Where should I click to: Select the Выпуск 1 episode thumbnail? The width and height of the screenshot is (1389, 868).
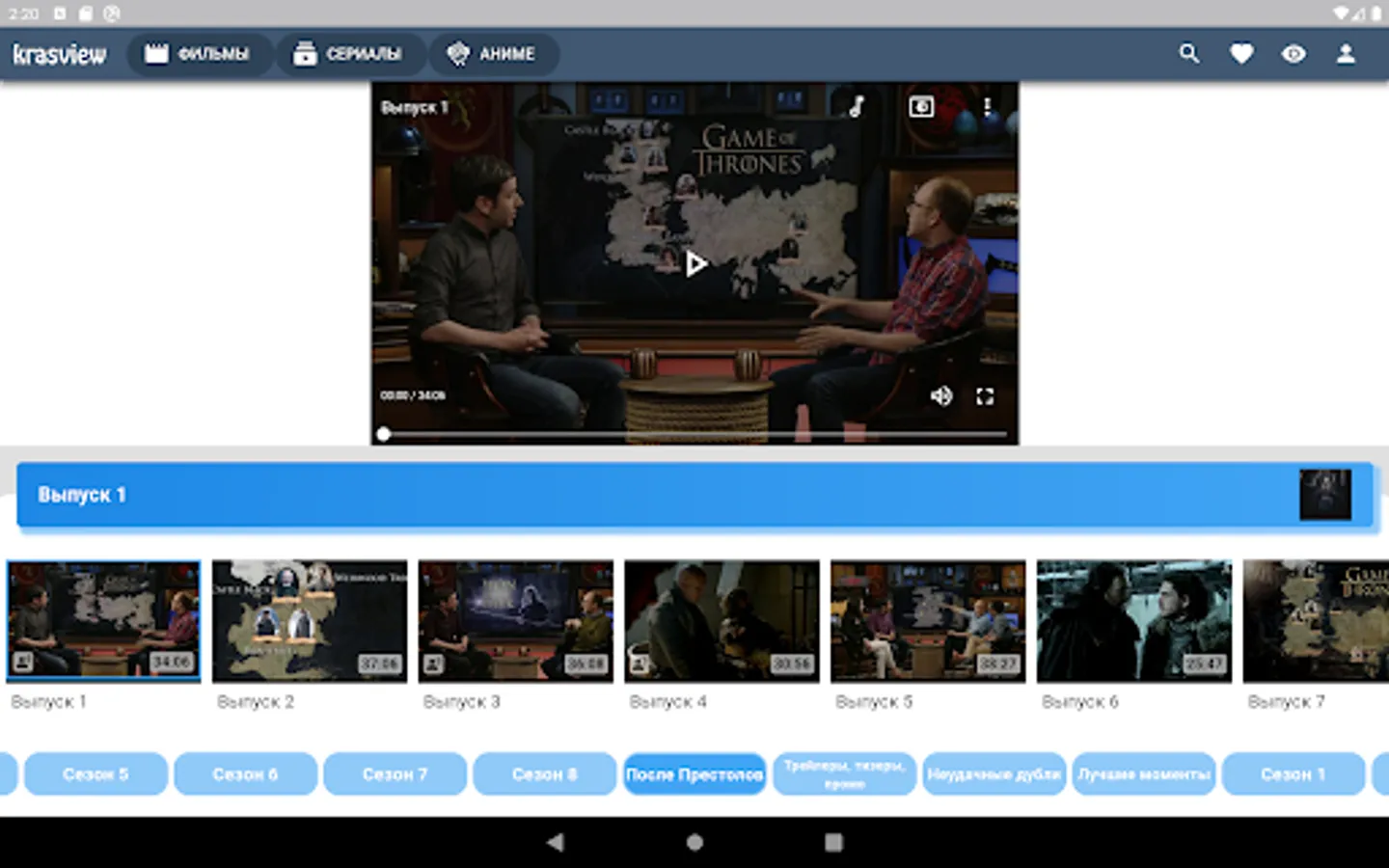pyautogui.click(x=104, y=620)
